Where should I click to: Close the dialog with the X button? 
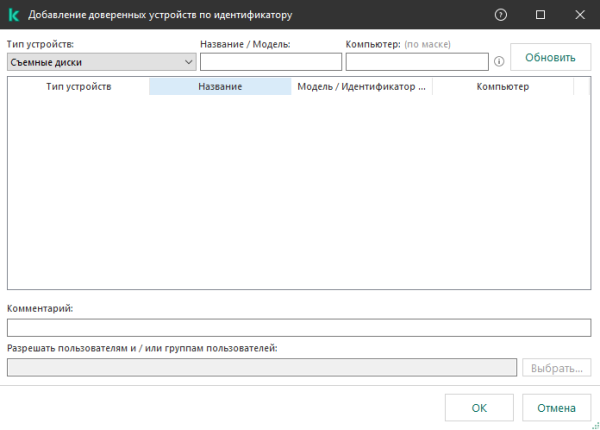579,15
